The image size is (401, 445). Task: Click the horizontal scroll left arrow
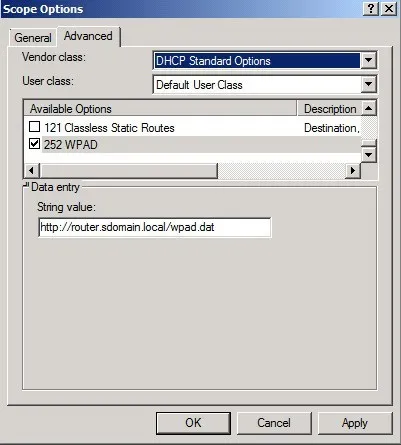[31, 171]
